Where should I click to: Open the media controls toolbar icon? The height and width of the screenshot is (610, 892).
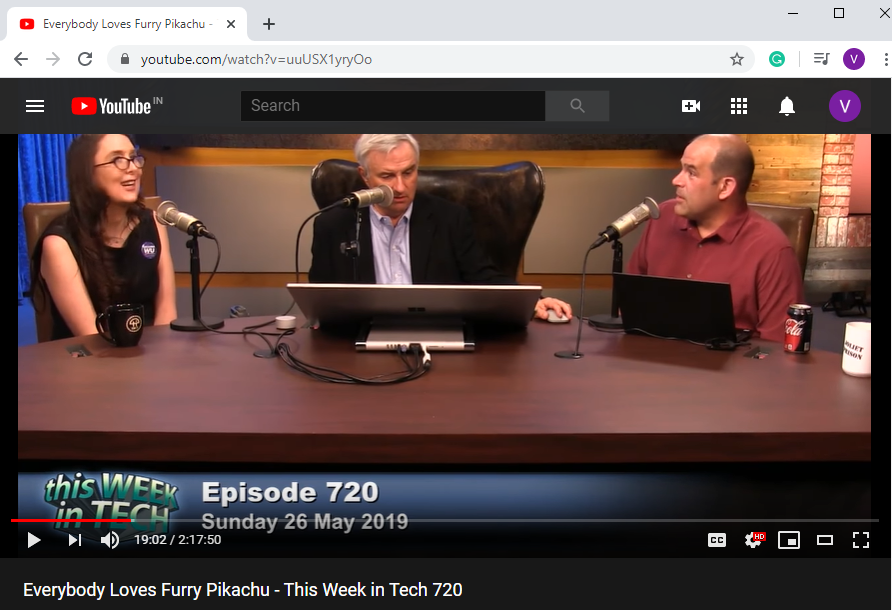pyautogui.click(x=821, y=59)
